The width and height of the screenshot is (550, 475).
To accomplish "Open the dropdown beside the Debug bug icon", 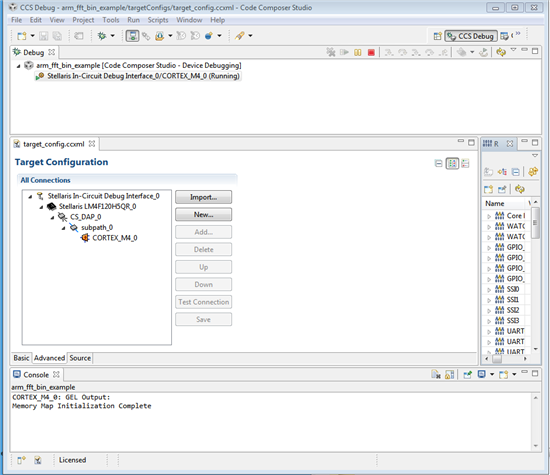I will [x=113, y=36].
